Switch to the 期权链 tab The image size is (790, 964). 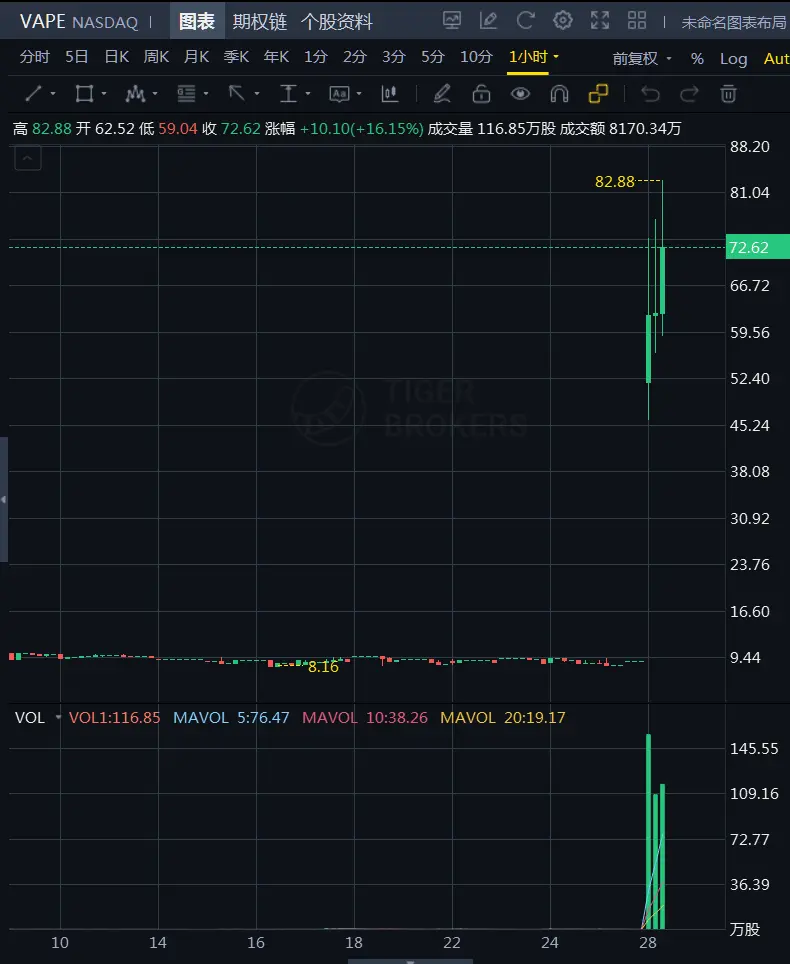pyautogui.click(x=259, y=22)
